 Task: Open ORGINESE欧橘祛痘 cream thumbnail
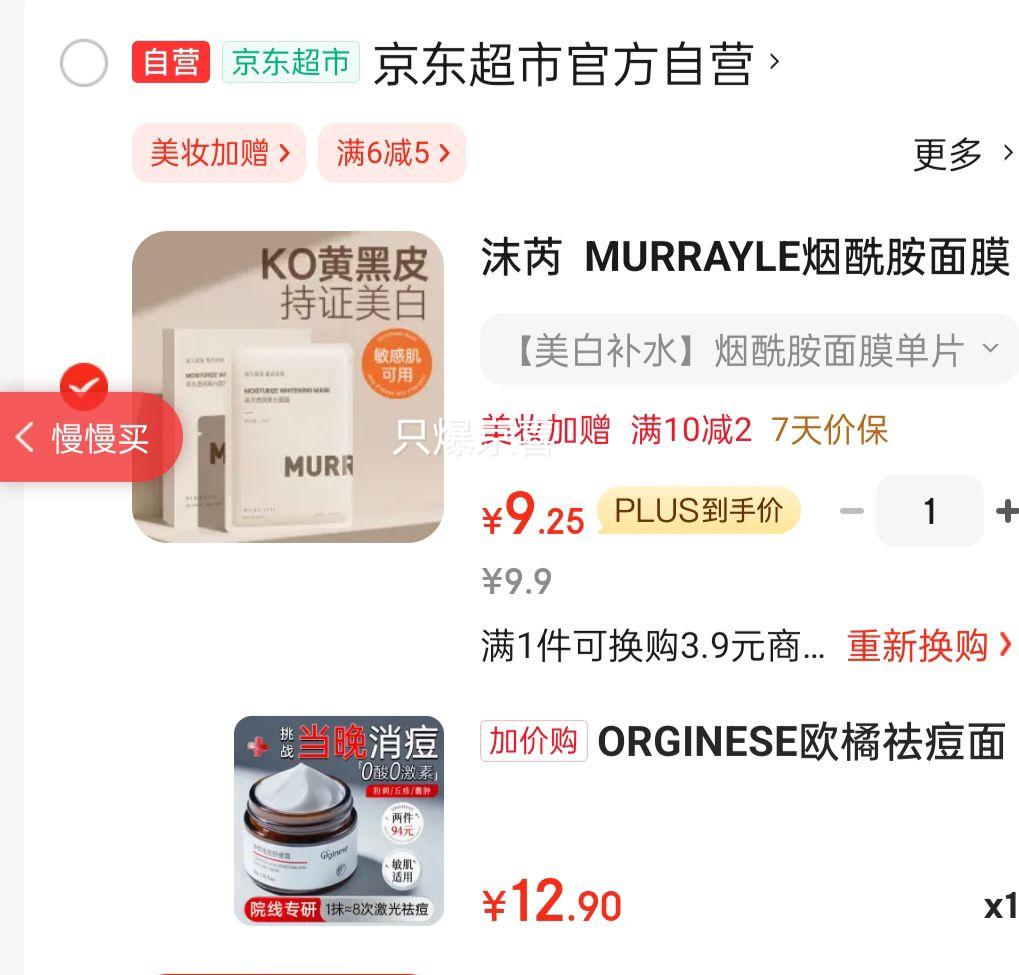coord(339,820)
